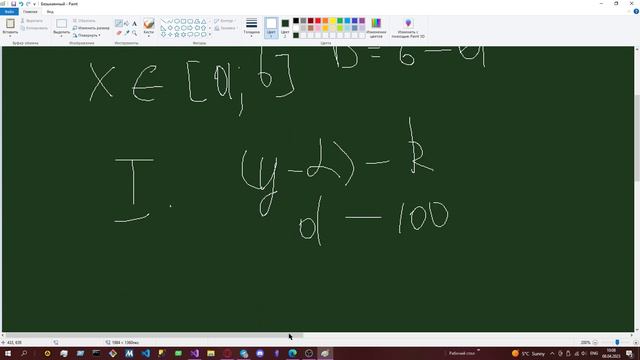Click the Copy button
This screenshot has height=360, width=640.
pos(34,28)
